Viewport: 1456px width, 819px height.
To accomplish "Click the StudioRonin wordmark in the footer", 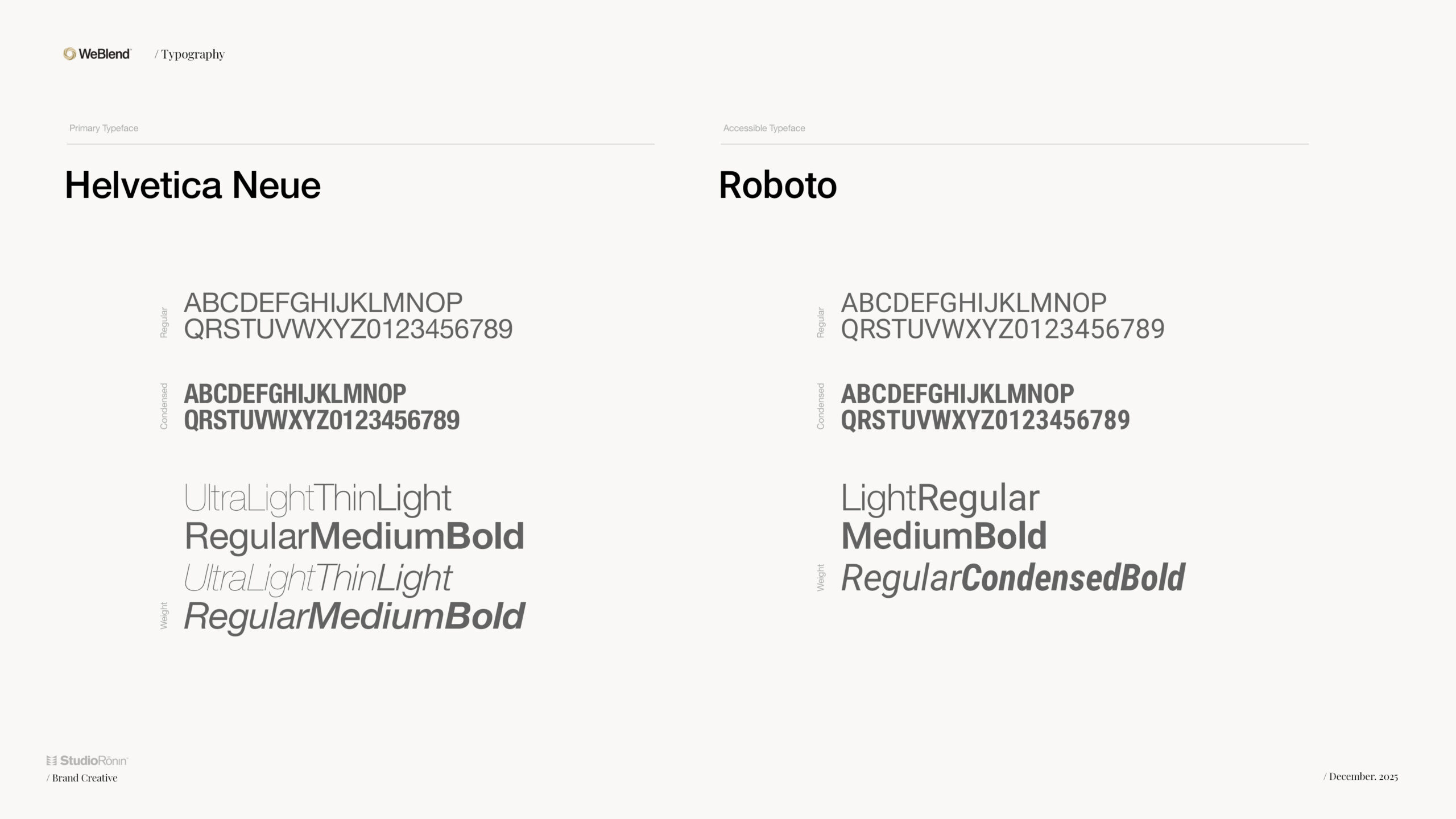I will [x=94, y=760].
